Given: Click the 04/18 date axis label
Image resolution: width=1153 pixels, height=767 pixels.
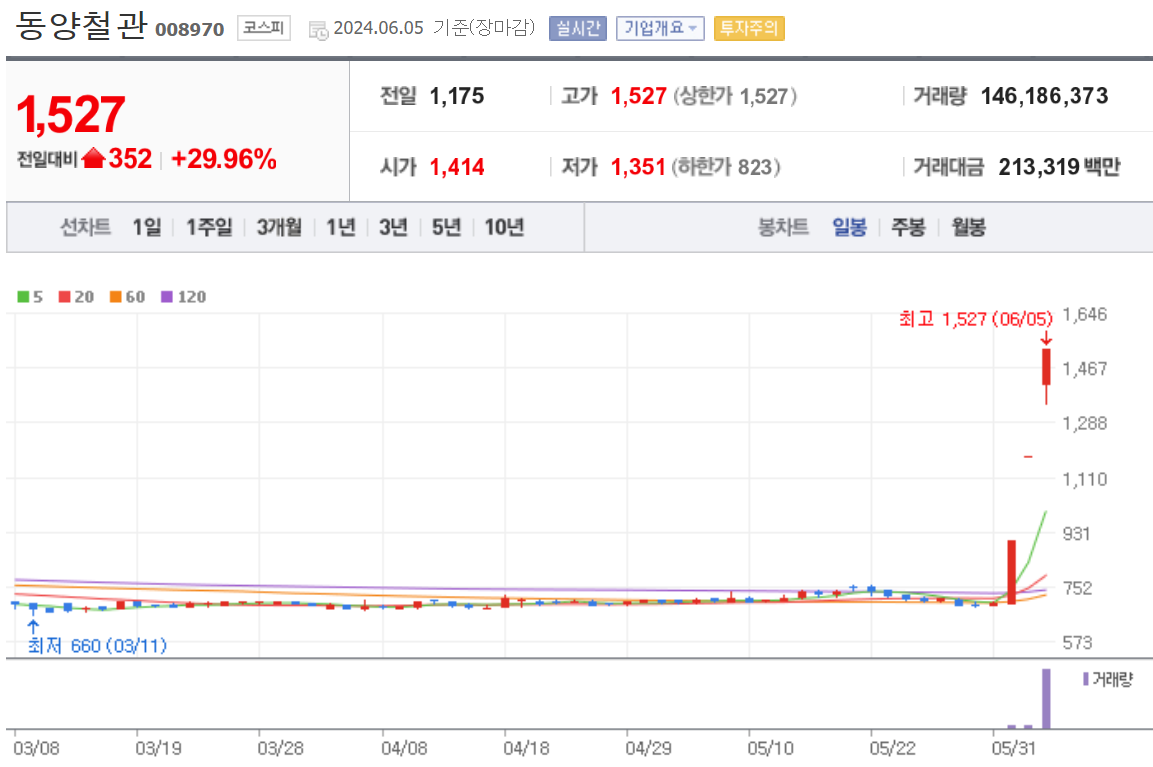Looking at the screenshot, I should [x=526, y=749].
